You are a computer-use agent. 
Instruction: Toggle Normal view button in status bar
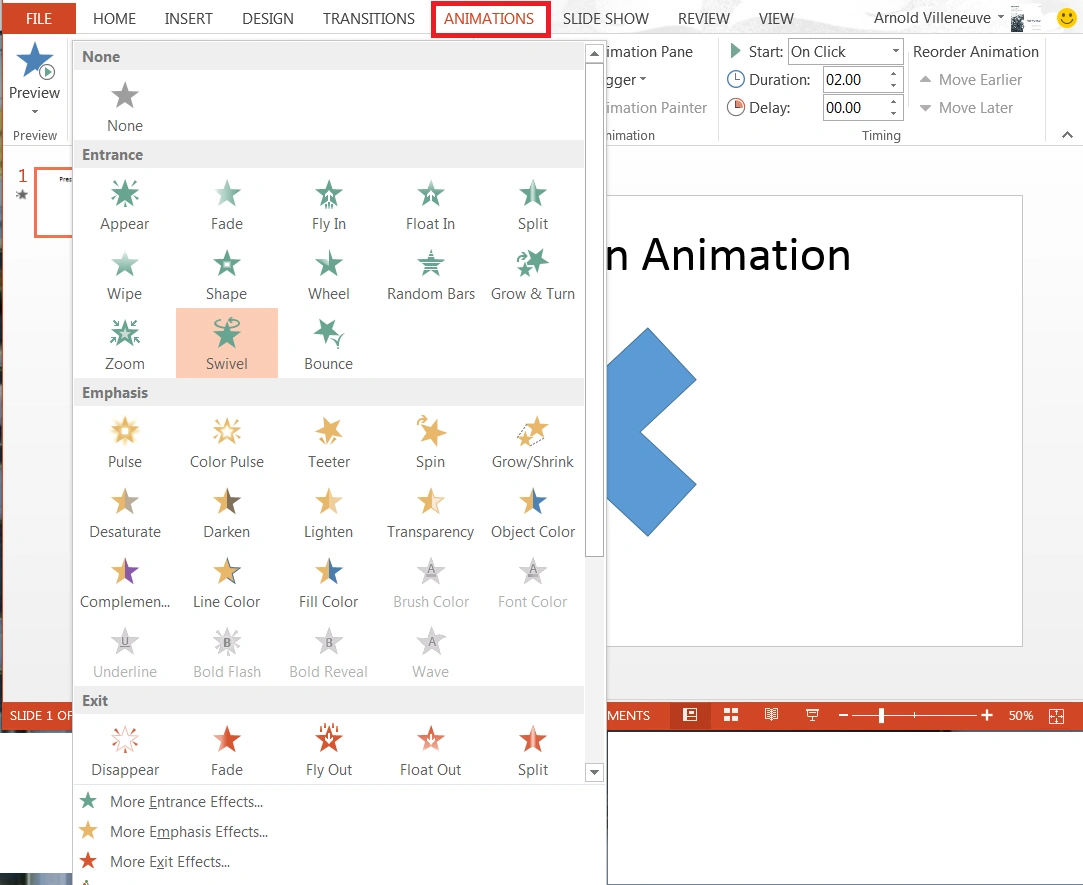tap(690, 715)
